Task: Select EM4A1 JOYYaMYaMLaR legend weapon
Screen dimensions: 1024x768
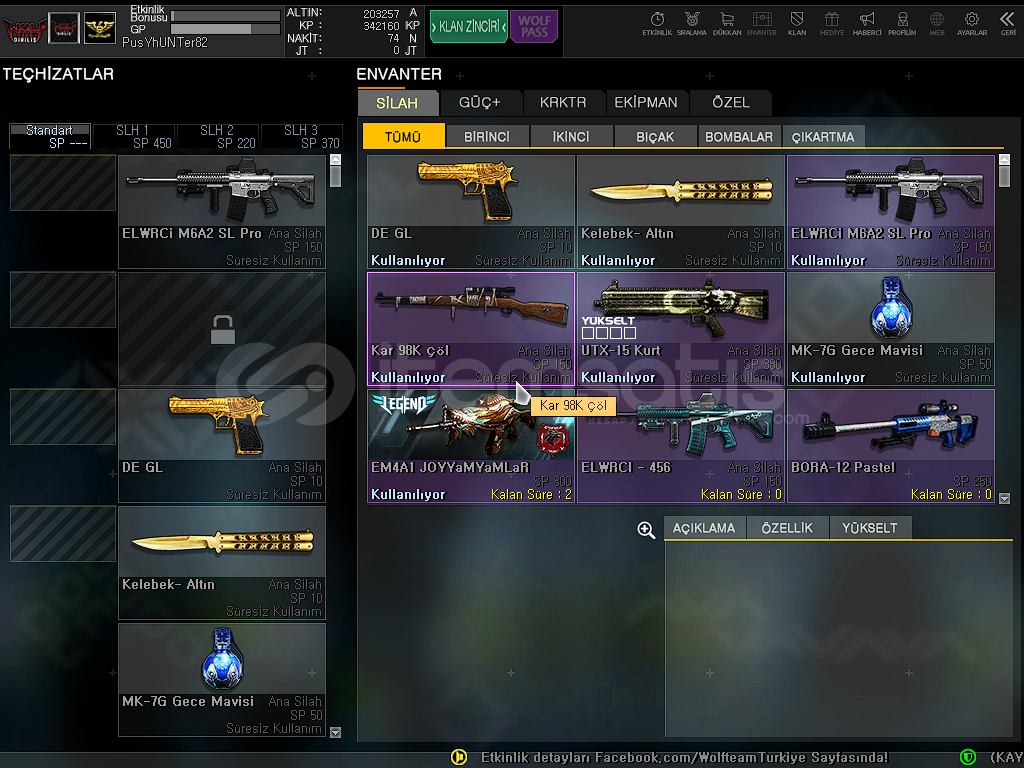Action: [471, 446]
